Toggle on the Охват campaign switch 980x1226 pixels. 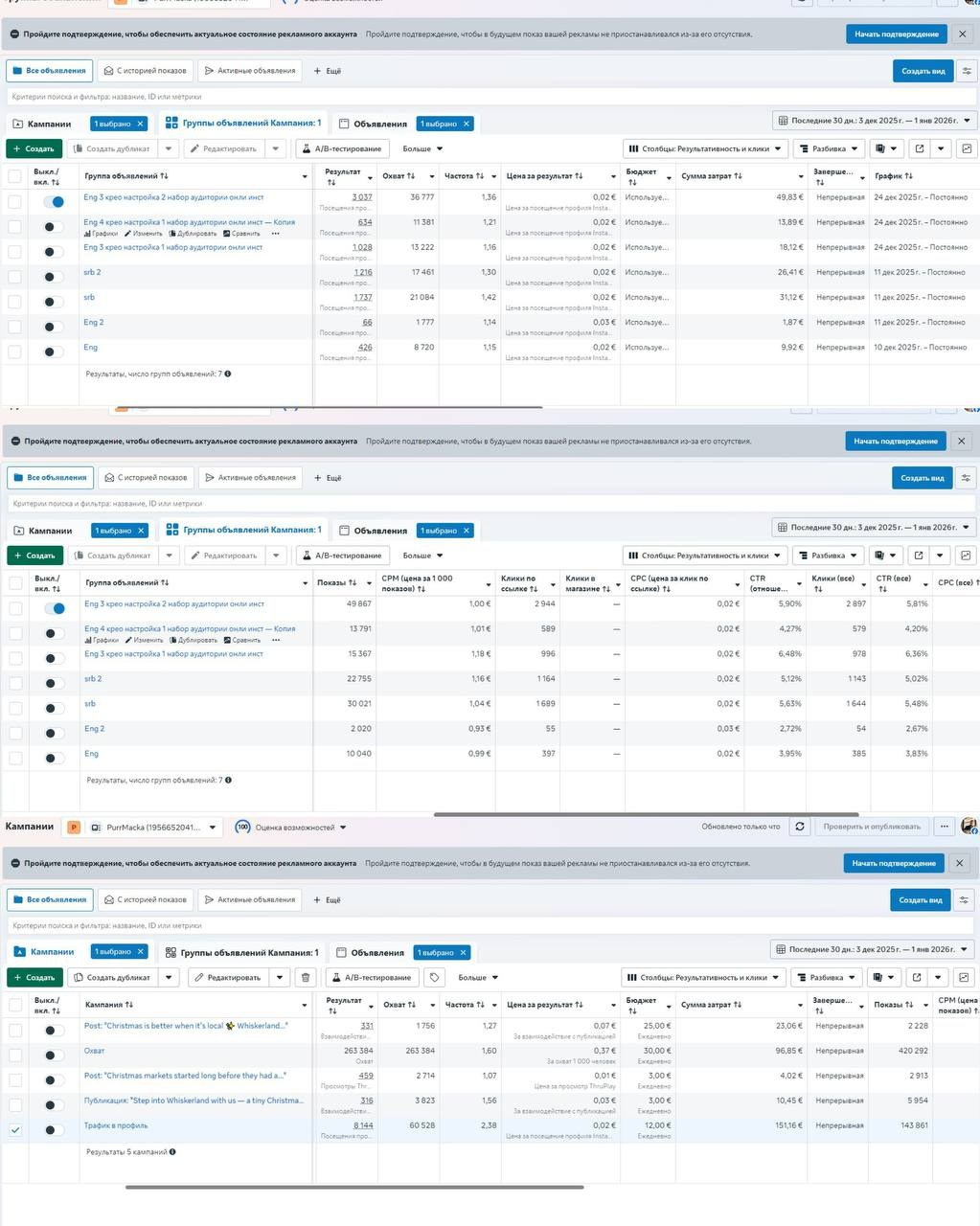coord(54,1056)
